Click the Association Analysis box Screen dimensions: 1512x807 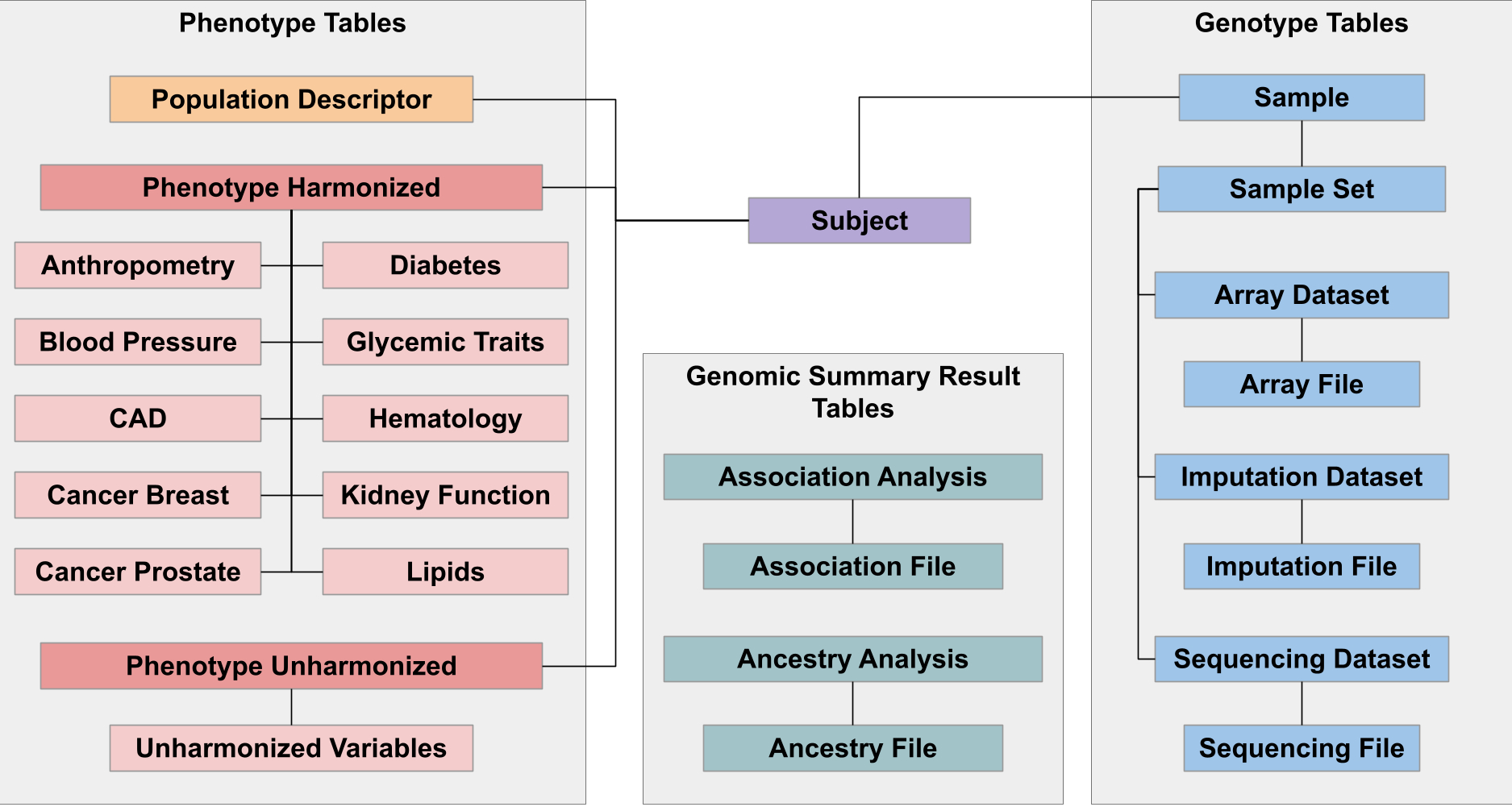pos(852,476)
